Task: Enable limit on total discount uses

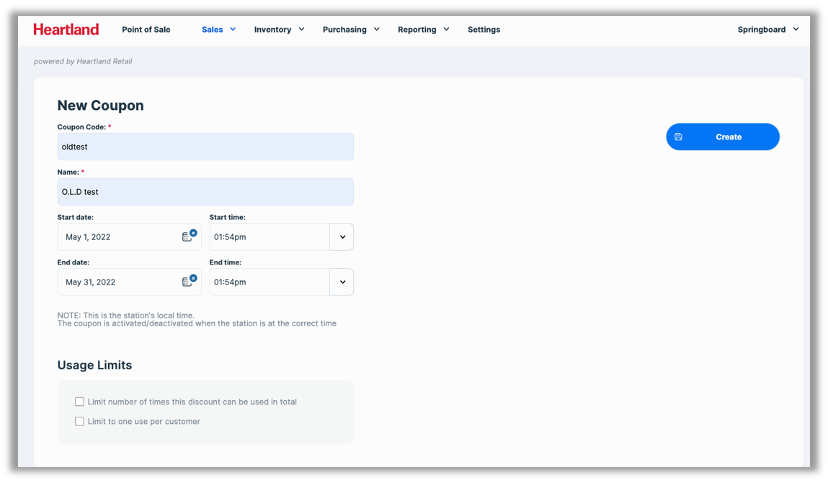Action: point(80,402)
